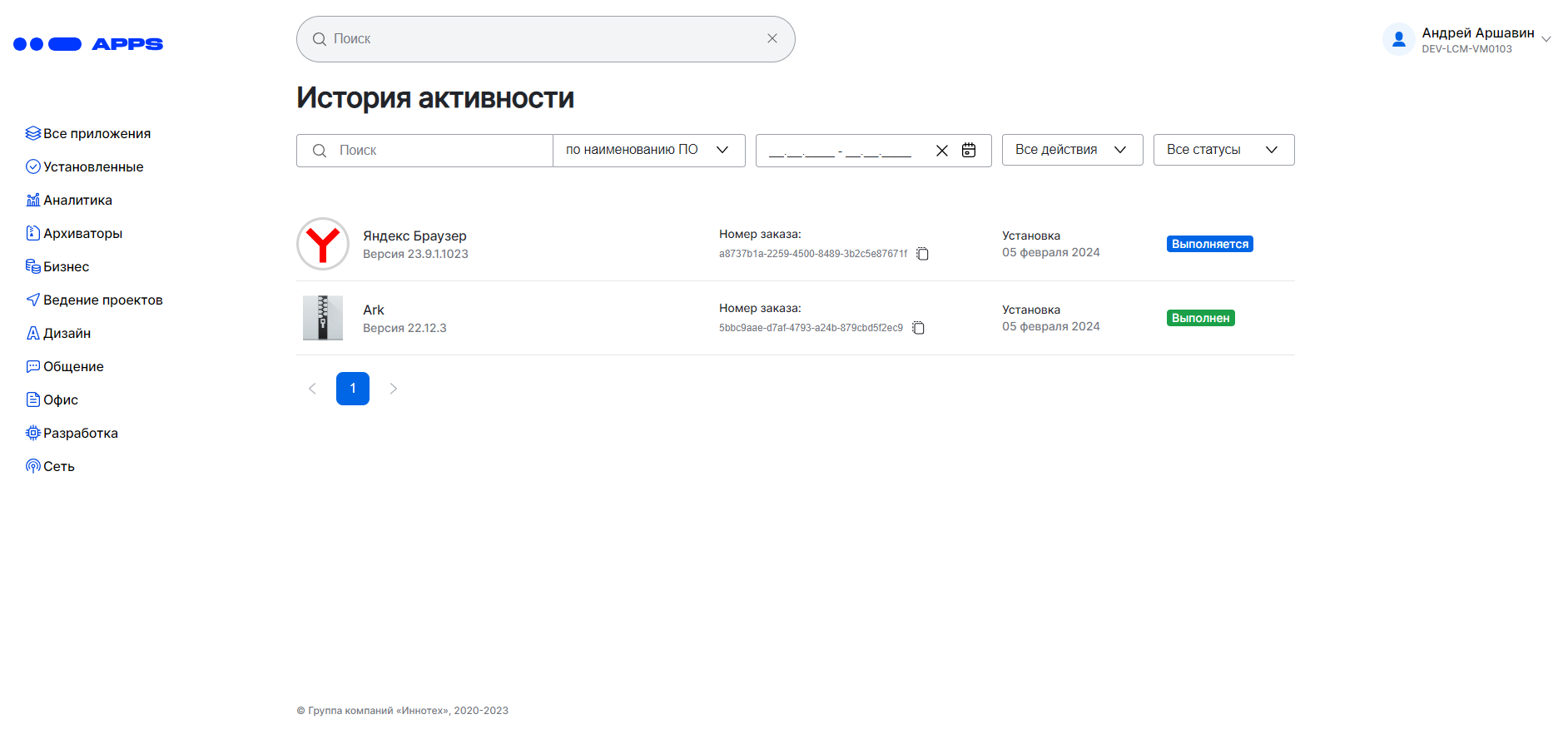
Task: Open Все приложения in sidebar
Action: click(x=97, y=133)
